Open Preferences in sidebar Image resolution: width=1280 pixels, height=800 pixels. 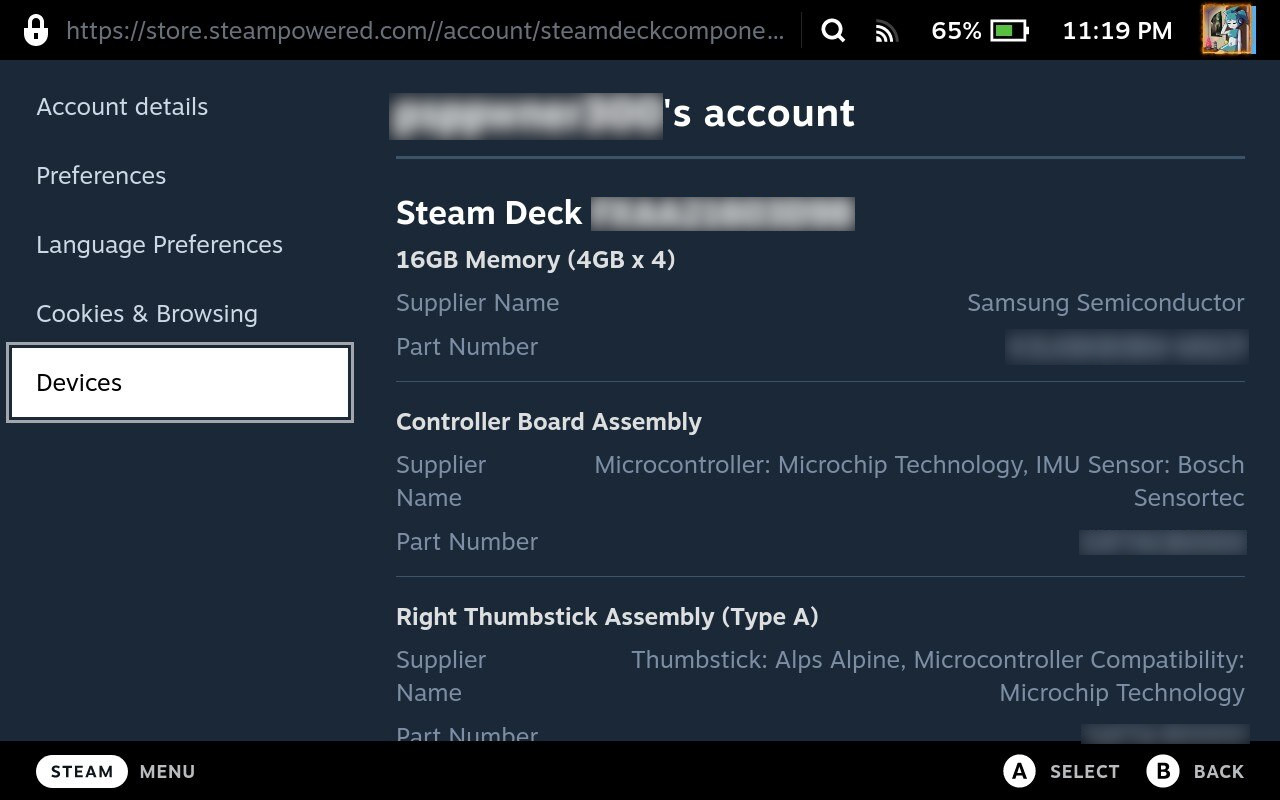(x=101, y=176)
